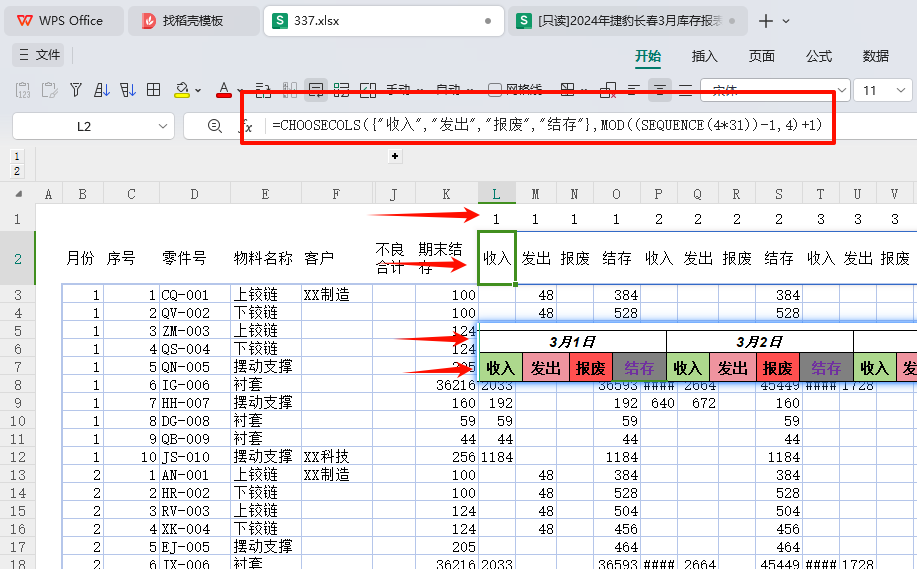Switch to the 数据 ribbon tab
917x569 pixels.
(x=875, y=56)
